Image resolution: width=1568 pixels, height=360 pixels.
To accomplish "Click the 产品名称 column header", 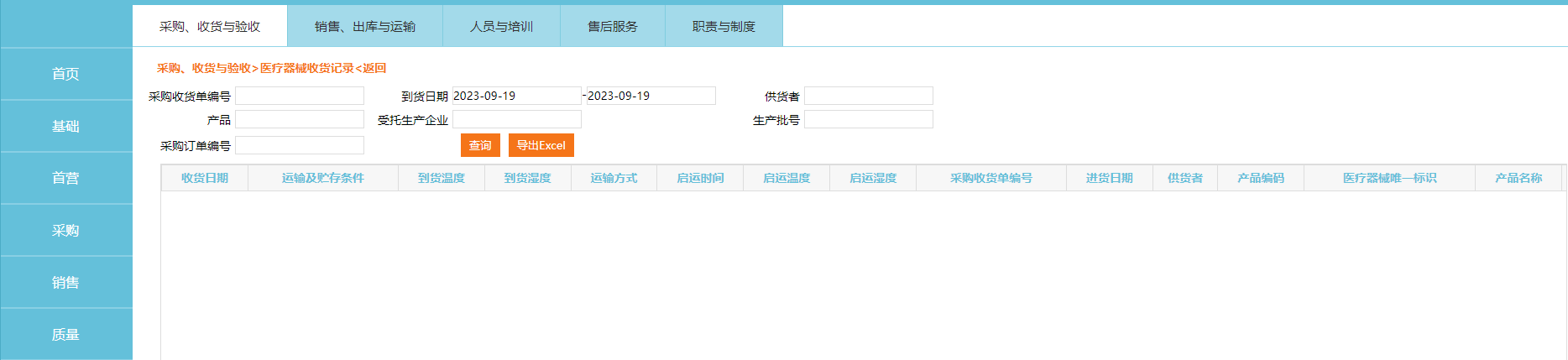I will [x=1518, y=178].
